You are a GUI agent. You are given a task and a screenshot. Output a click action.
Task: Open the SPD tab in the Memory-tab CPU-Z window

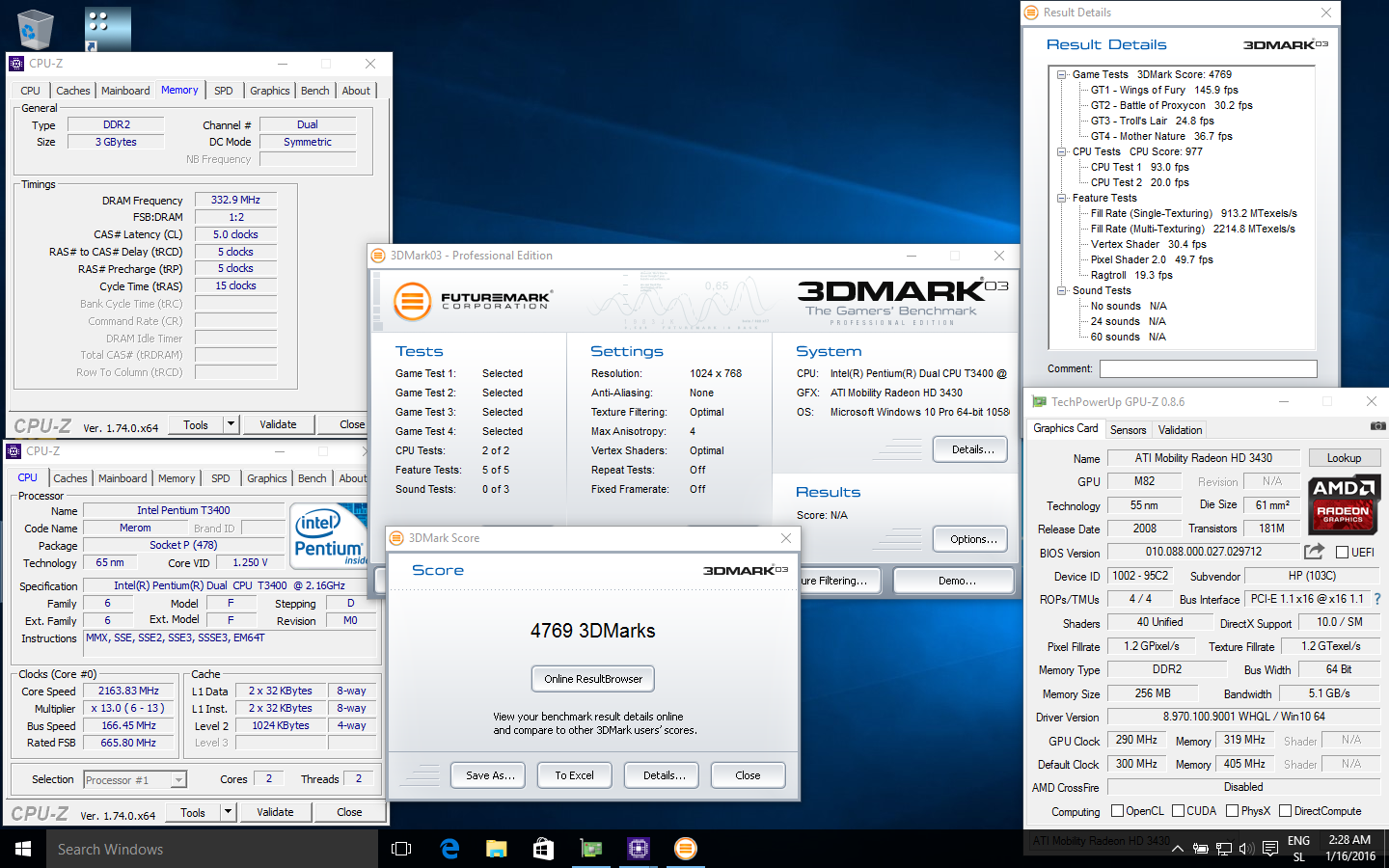click(x=224, y=91)
